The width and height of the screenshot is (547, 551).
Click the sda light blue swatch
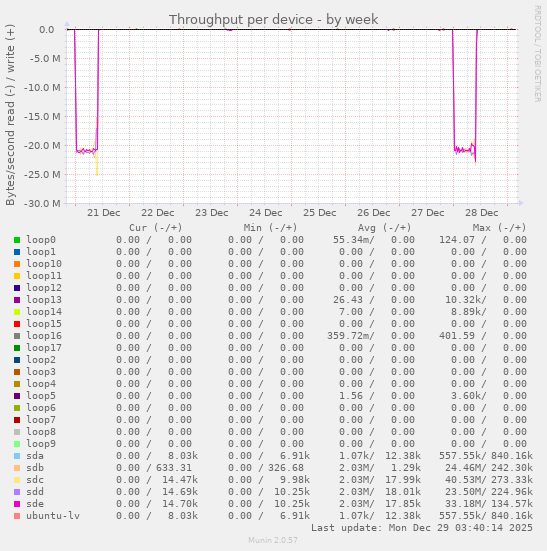point(17,456)
